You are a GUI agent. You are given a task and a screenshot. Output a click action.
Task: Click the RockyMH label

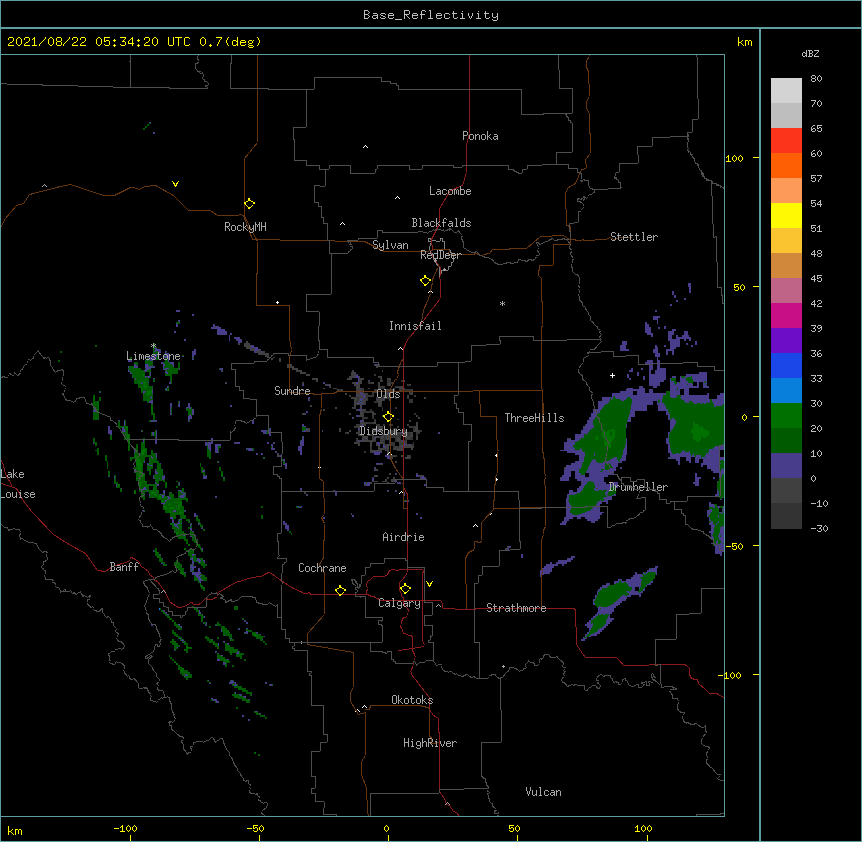pyautogui.click(x=245, y=227)
